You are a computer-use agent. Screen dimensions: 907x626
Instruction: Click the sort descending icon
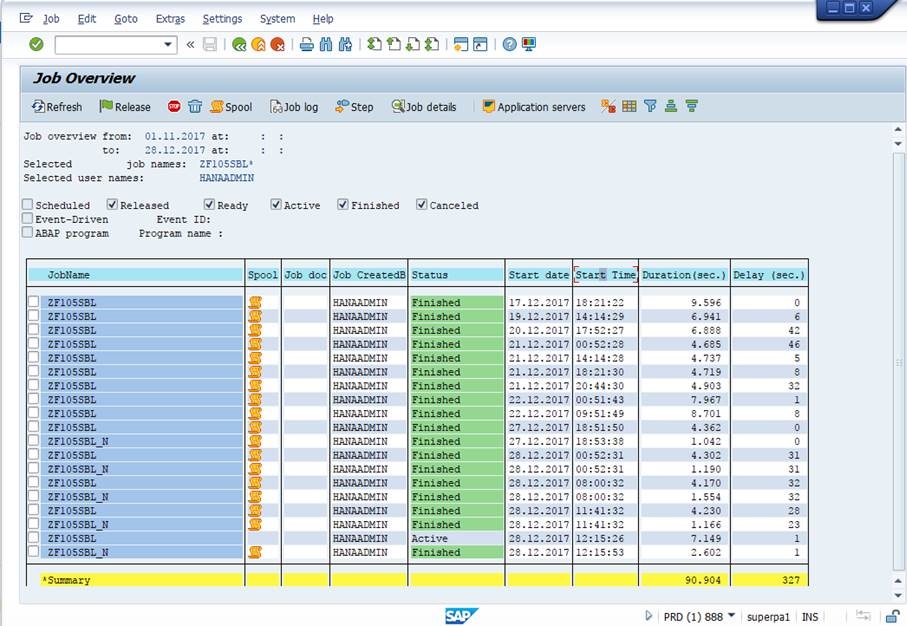click(691, 106)
